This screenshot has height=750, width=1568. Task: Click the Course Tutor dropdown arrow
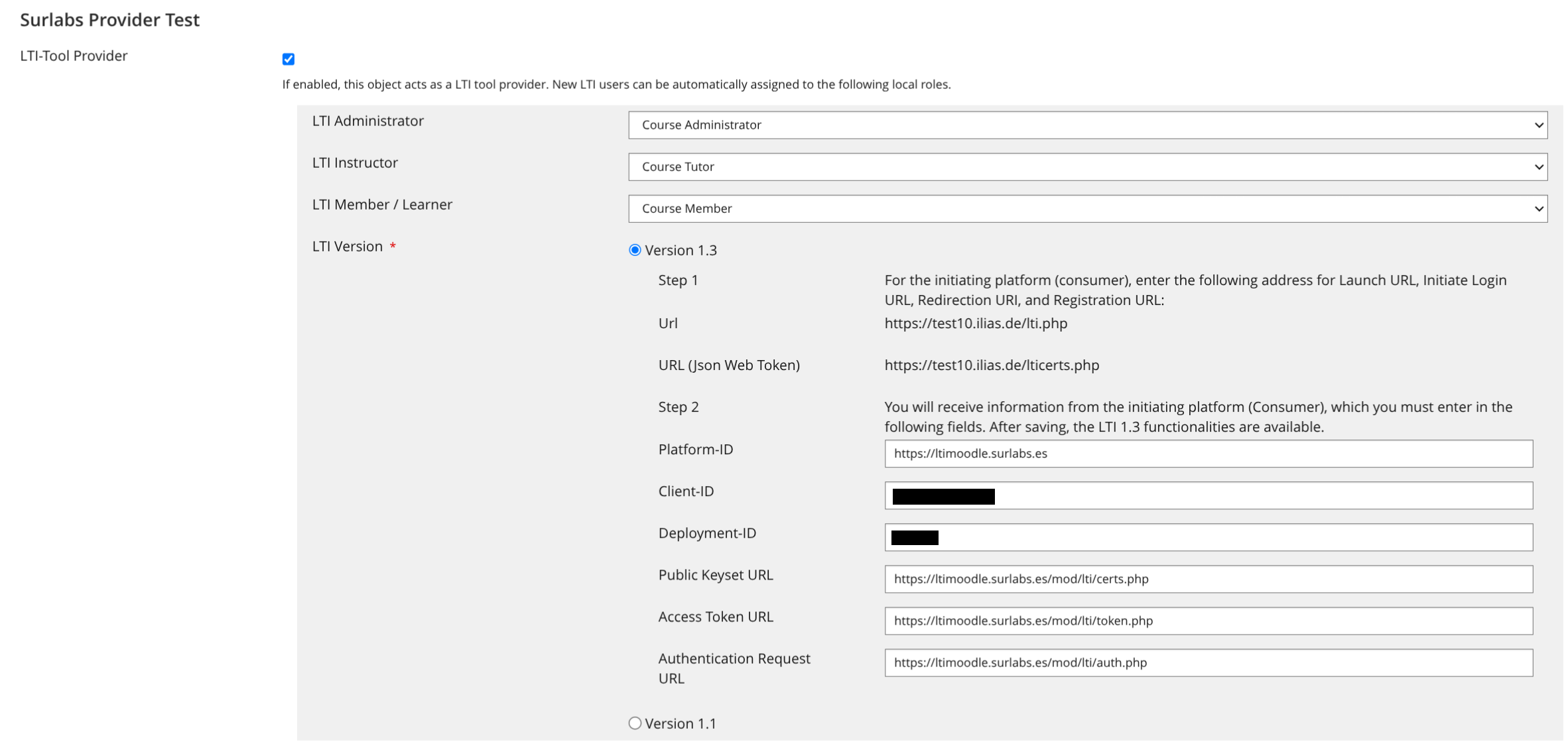tap(1539, 167)
